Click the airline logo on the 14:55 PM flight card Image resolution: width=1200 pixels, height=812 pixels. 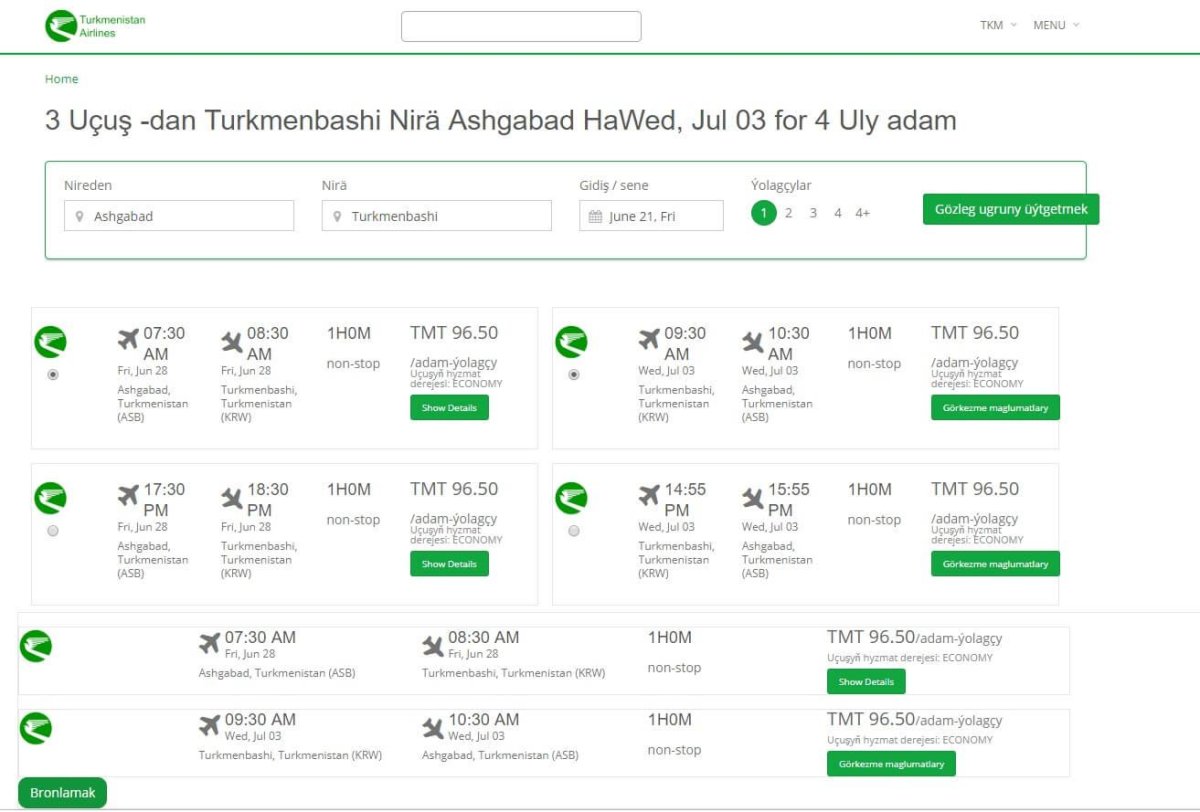[x=572, y=497]
